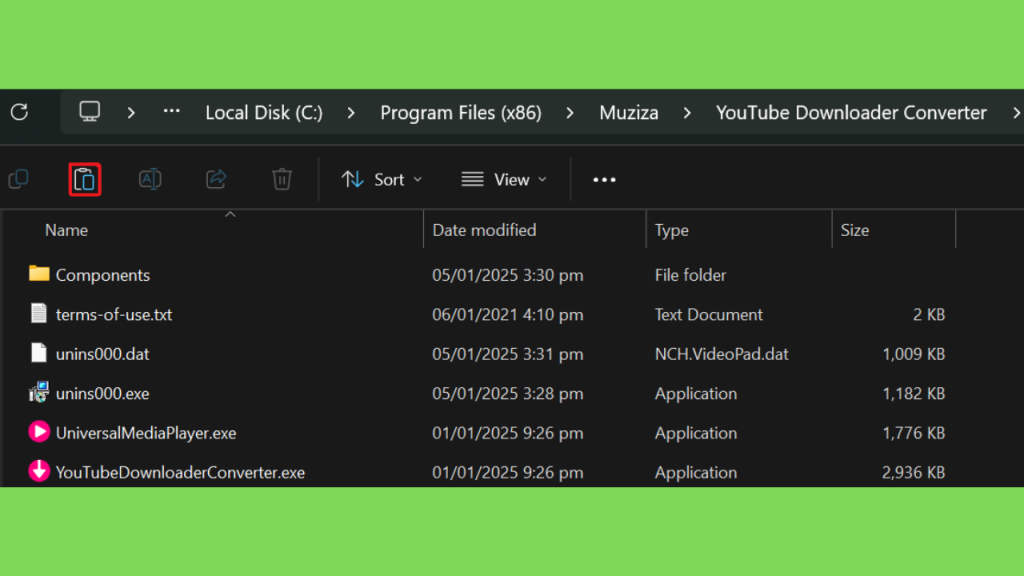Open the View dropdown
The image size is (1024, 576).
point(504,180)
